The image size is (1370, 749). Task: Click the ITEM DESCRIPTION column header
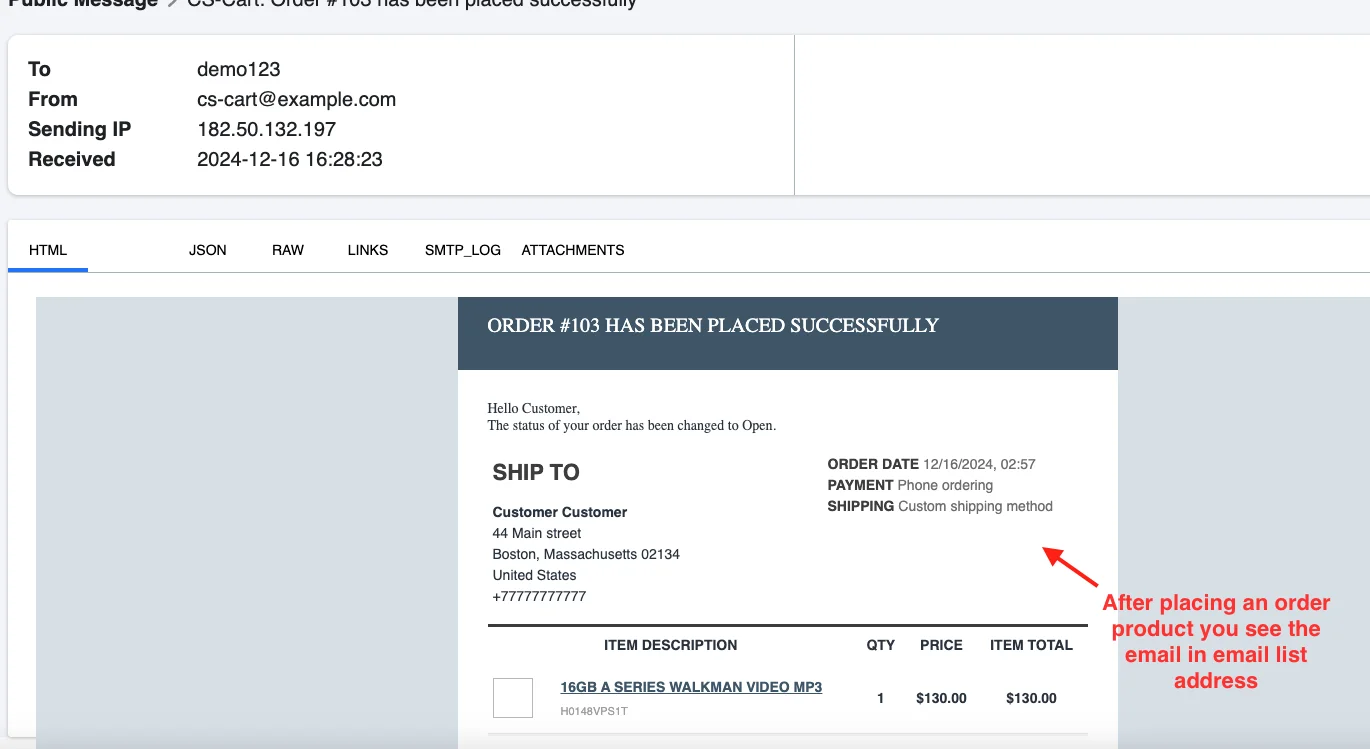pos(671,645)
